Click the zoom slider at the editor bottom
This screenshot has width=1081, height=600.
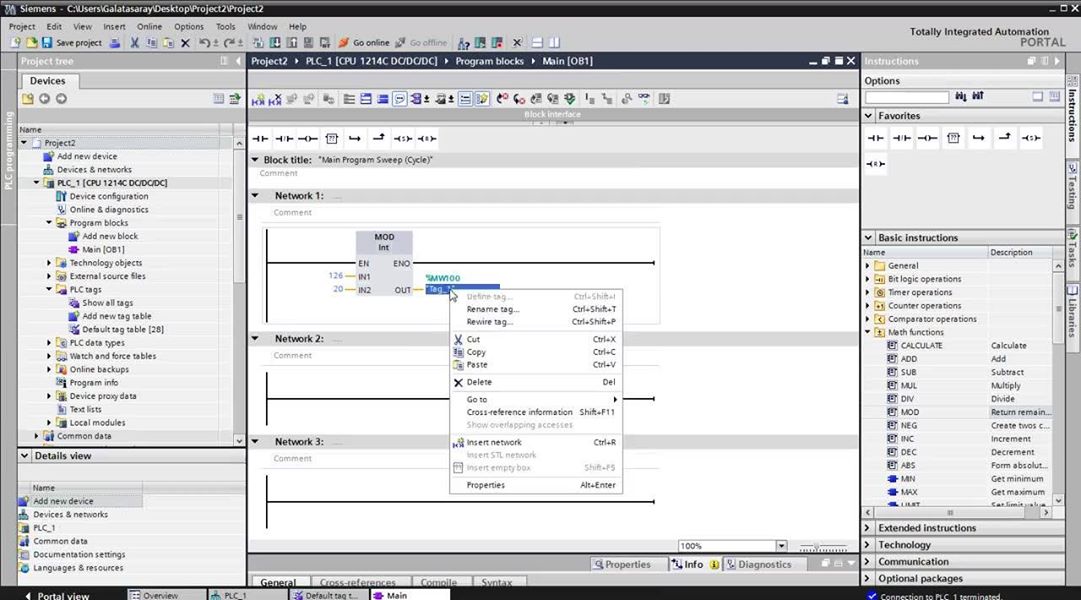point(823,547)
